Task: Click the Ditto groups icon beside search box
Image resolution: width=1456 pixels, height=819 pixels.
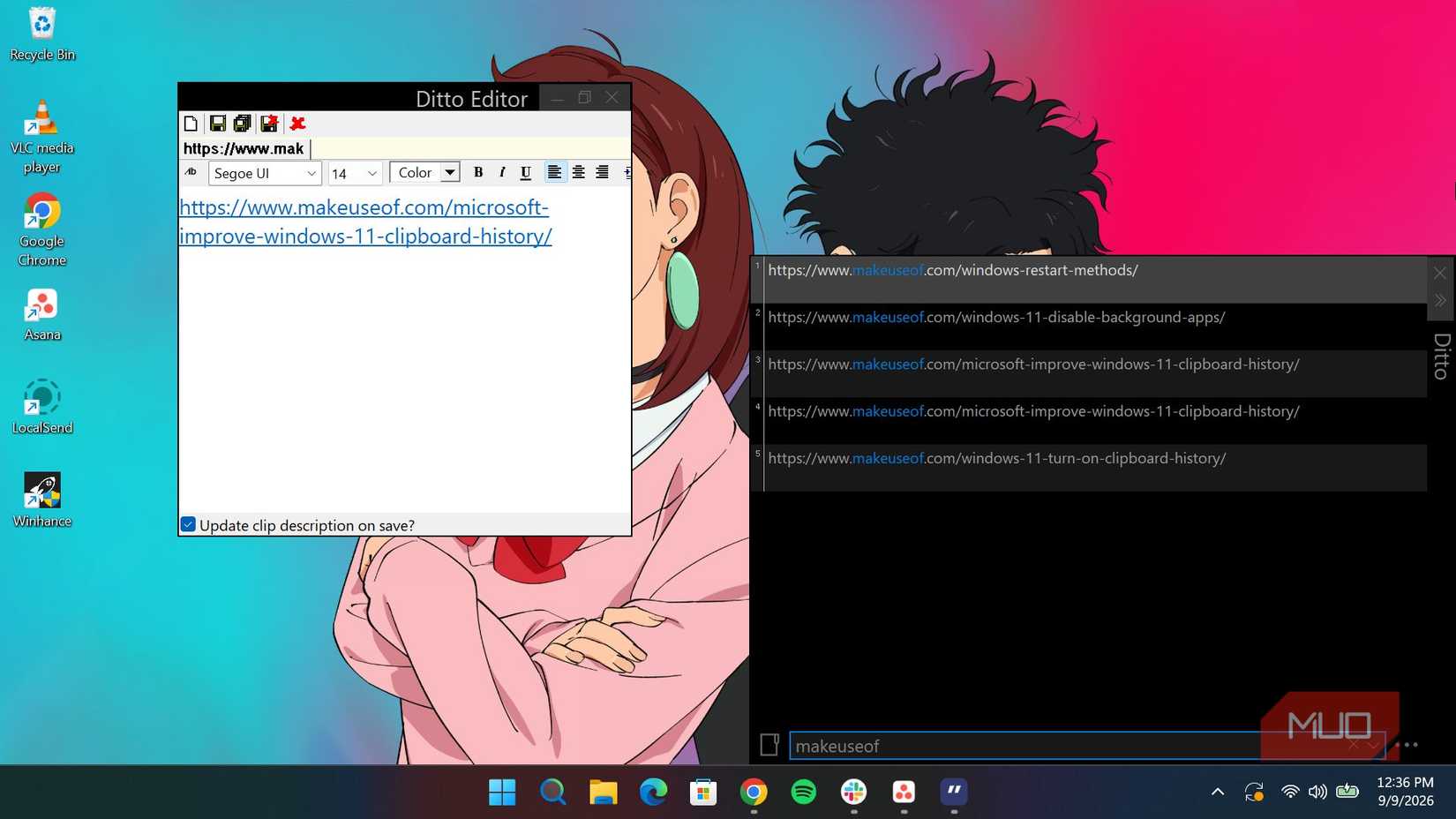Action: [769, 745]
